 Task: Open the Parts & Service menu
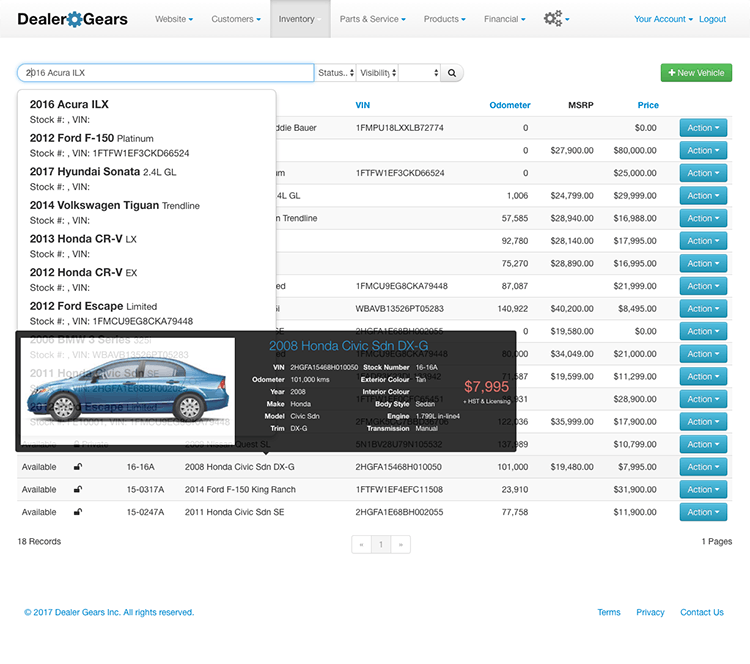372,19
